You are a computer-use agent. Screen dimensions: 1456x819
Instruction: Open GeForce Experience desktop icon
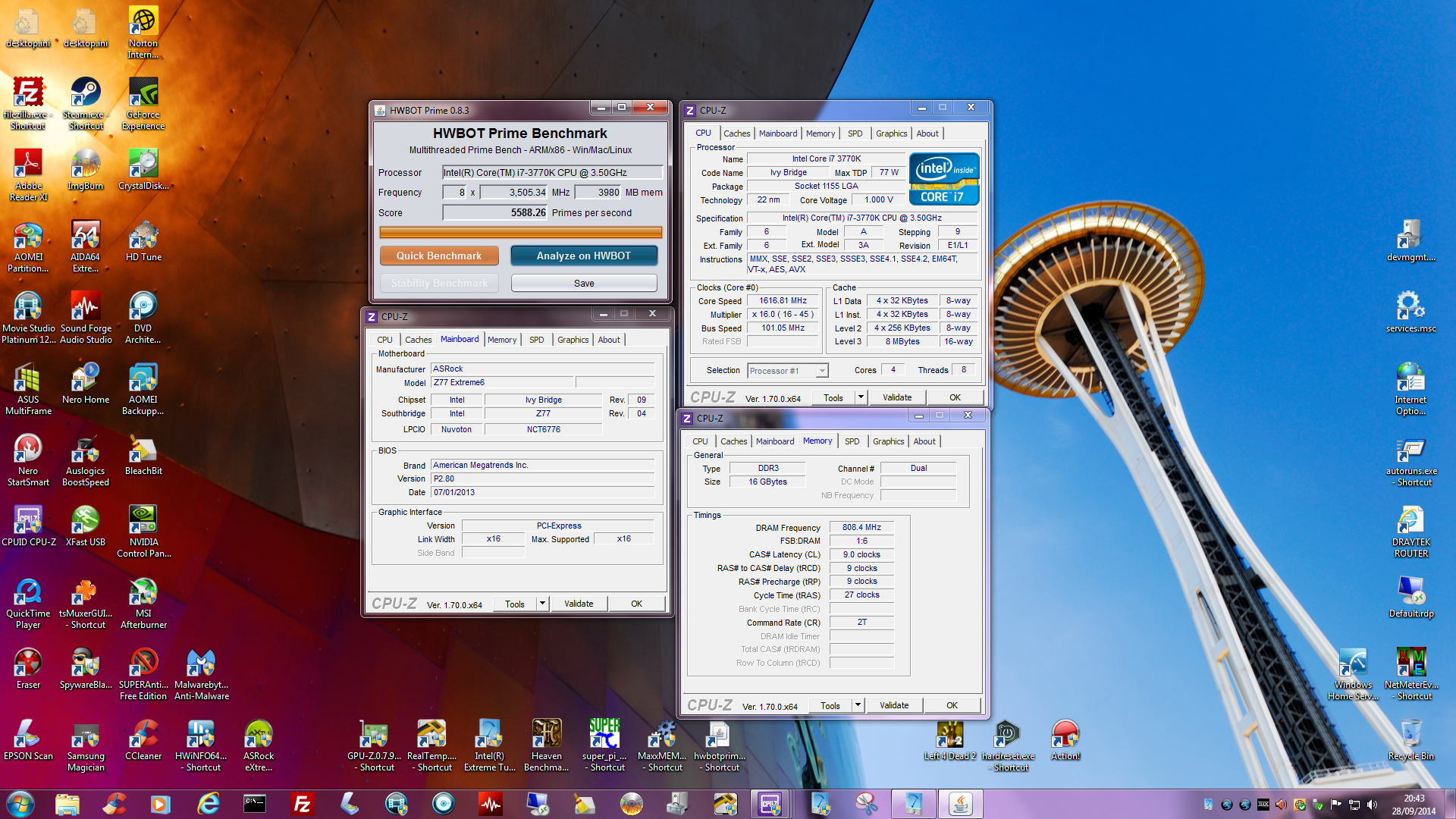coord(143,103)
